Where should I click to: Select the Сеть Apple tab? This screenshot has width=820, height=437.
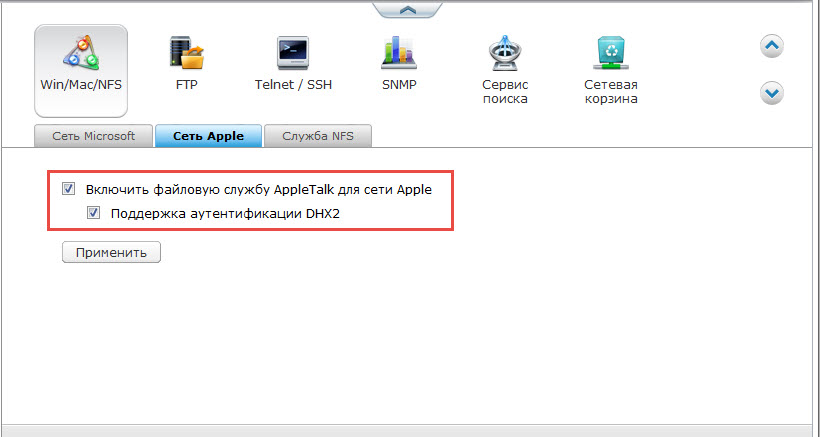point(208,136)
